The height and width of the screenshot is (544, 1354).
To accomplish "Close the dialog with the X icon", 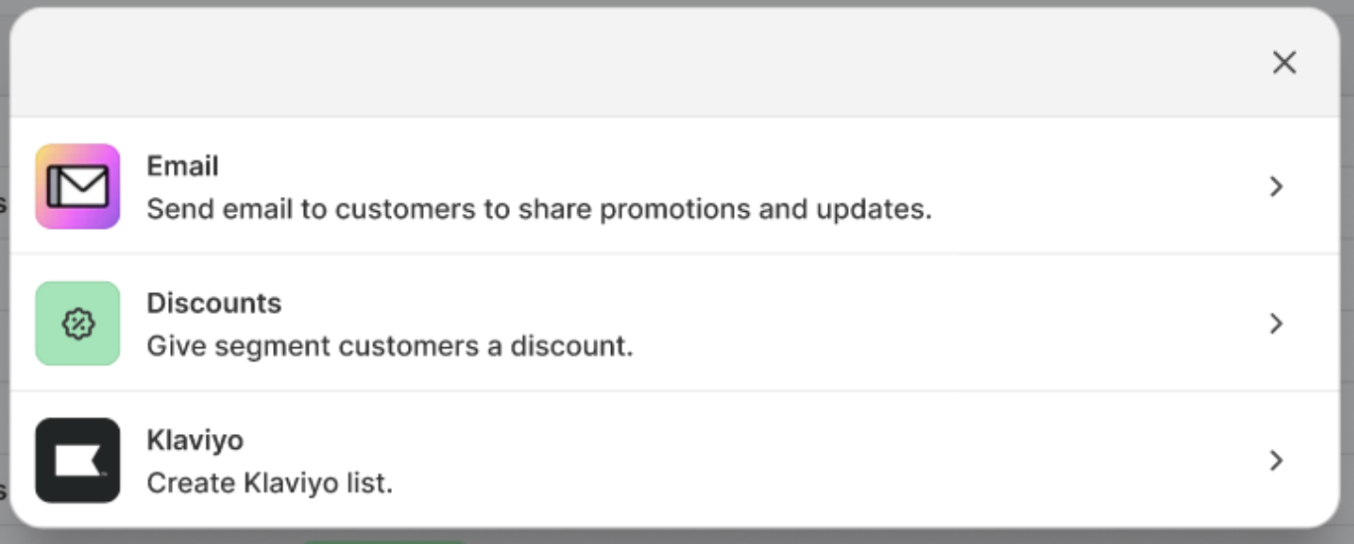I will pyautogui.click(x=1284, y=63).
